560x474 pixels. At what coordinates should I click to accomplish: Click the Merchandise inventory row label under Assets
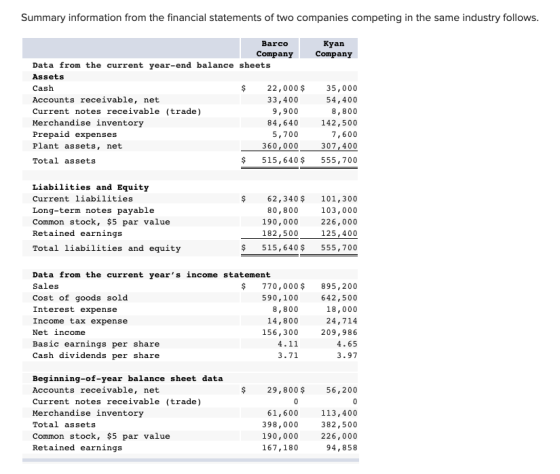pos(88,123)
